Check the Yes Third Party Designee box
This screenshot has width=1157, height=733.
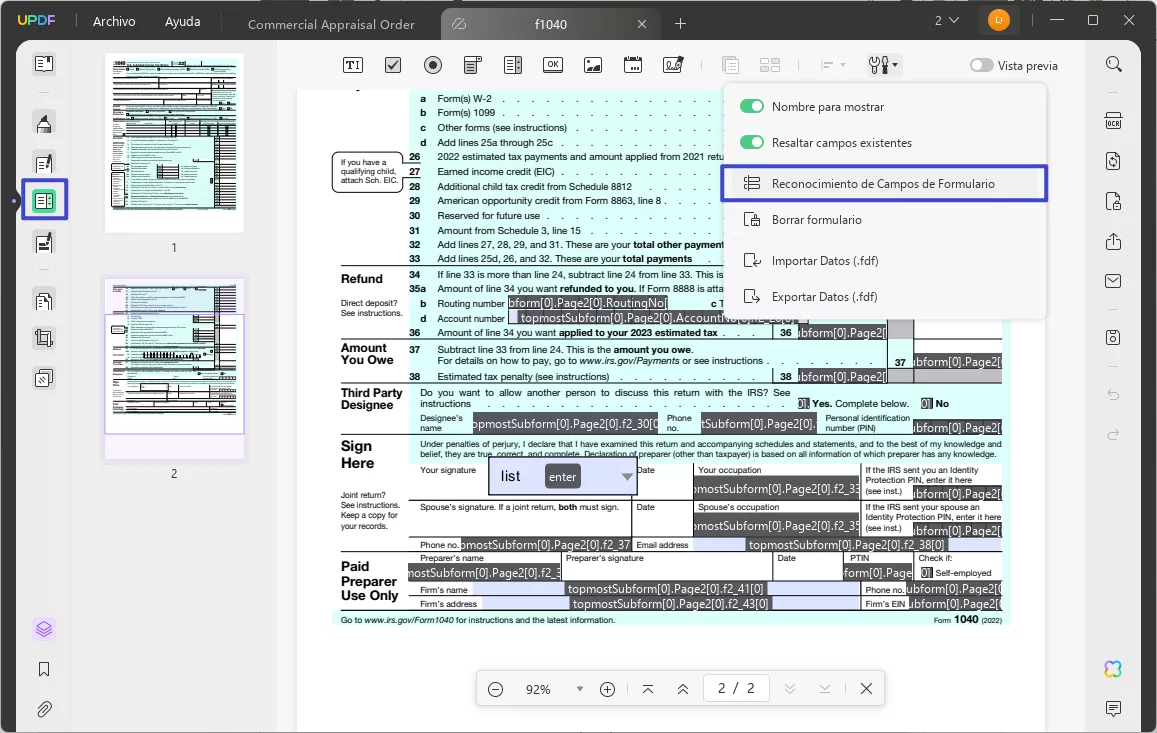[804, 404]
